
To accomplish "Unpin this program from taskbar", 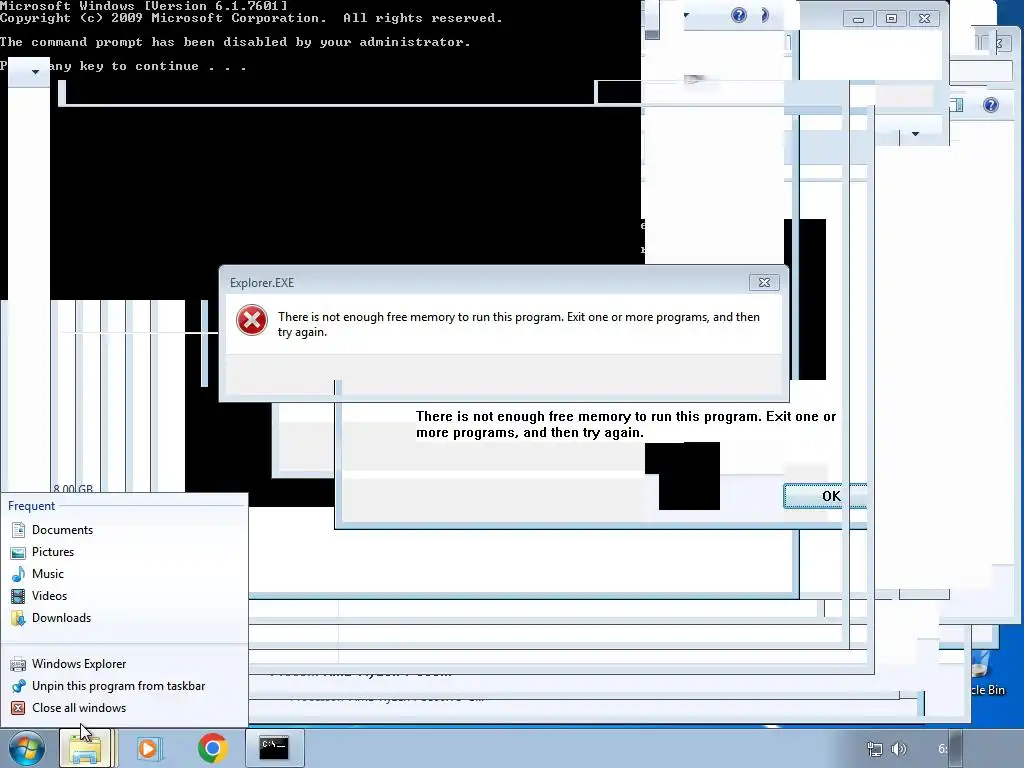I will tap(118, 686).
